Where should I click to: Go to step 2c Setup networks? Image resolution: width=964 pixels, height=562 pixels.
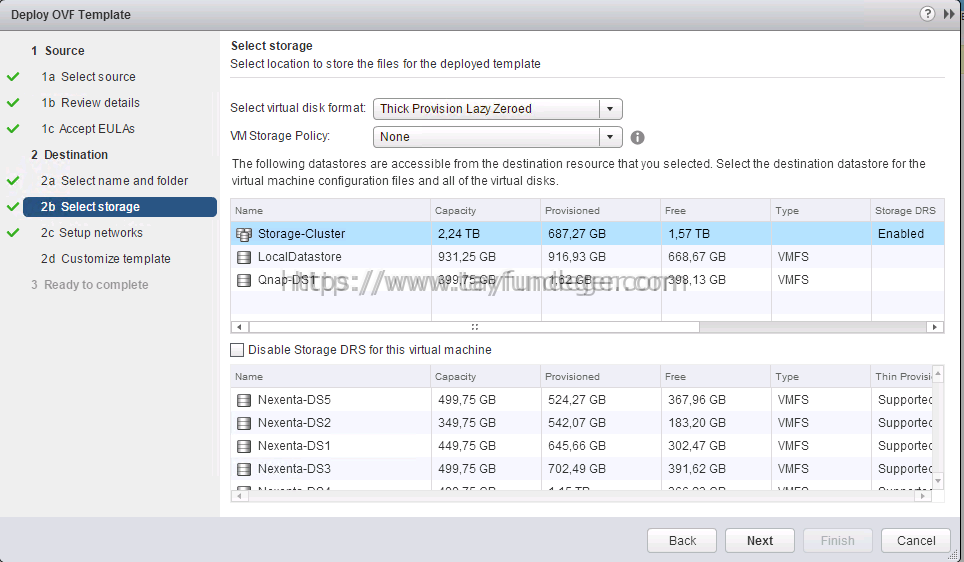click(92, 233)
